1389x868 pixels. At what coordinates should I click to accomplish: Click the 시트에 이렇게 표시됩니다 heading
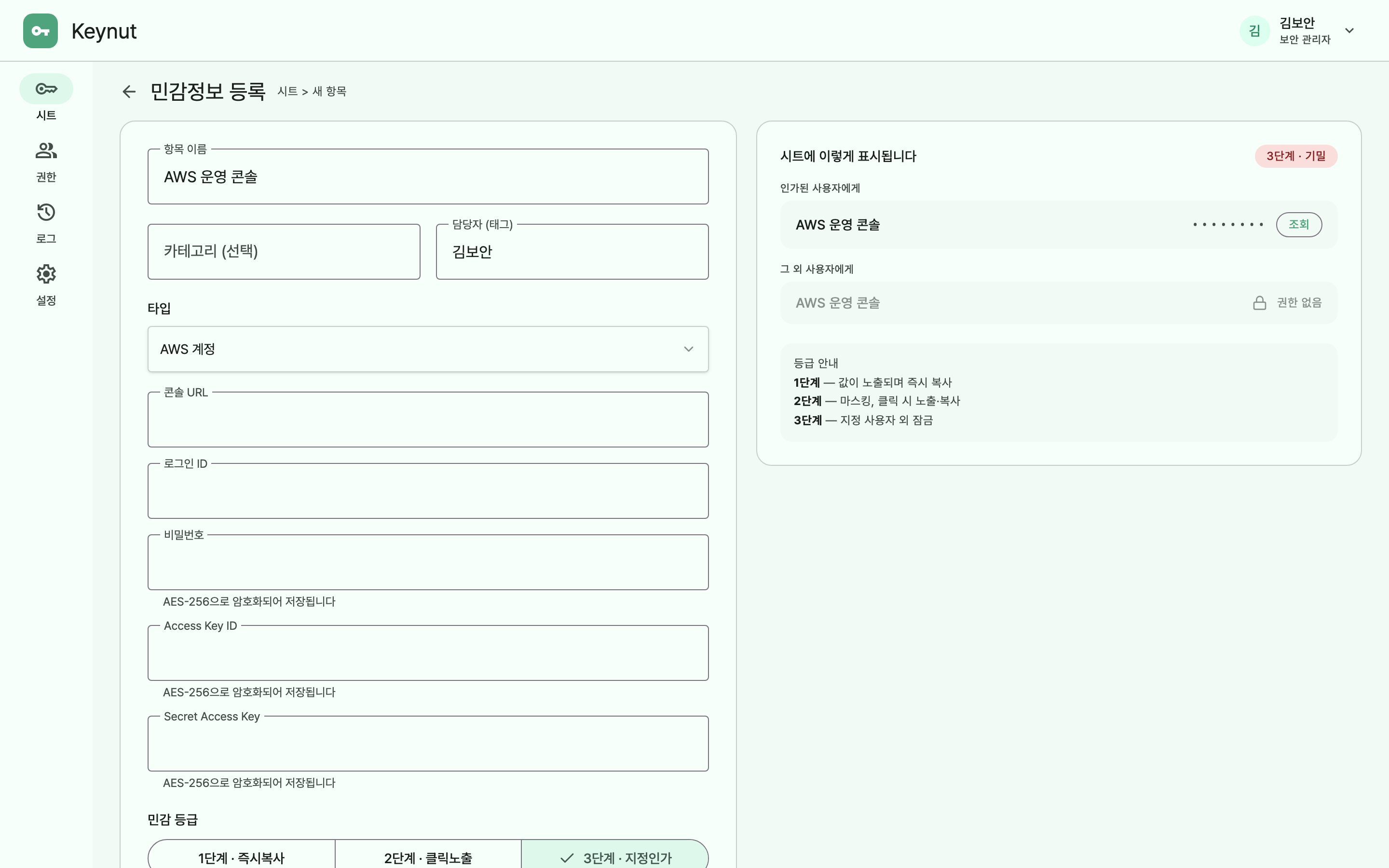[x=848, y=156]
